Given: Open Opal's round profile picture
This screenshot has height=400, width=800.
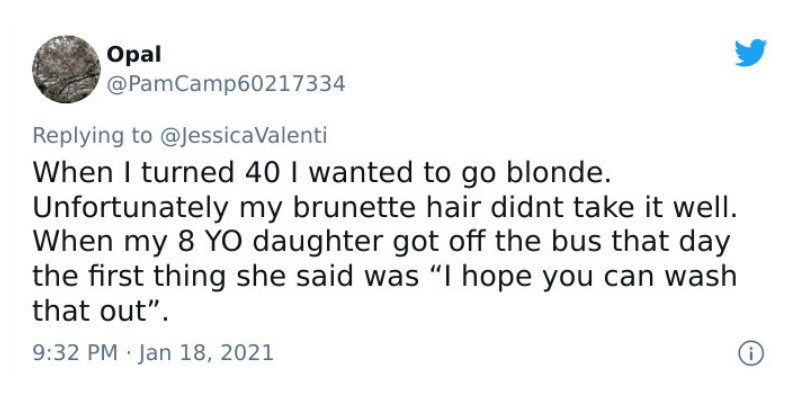Looking at the screenshot, I should pyautogui.click(x=66, y=69).
